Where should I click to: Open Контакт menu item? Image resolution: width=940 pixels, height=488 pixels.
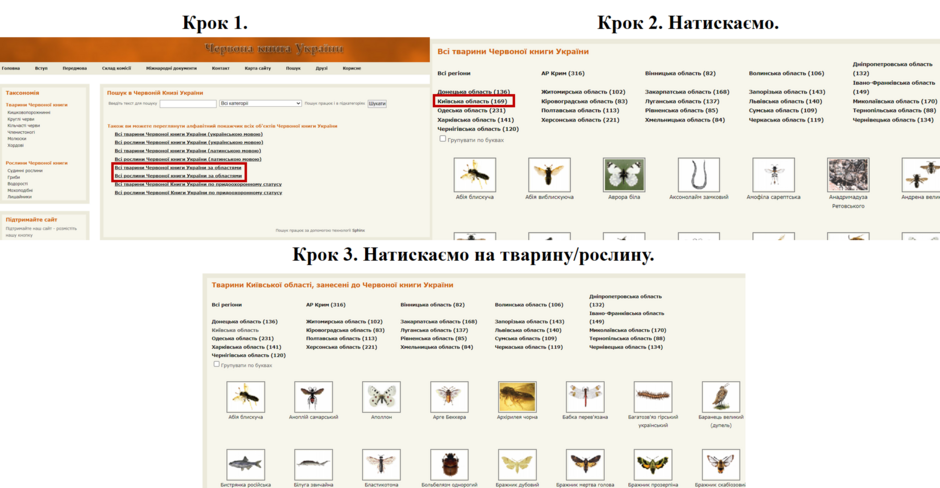221,68
